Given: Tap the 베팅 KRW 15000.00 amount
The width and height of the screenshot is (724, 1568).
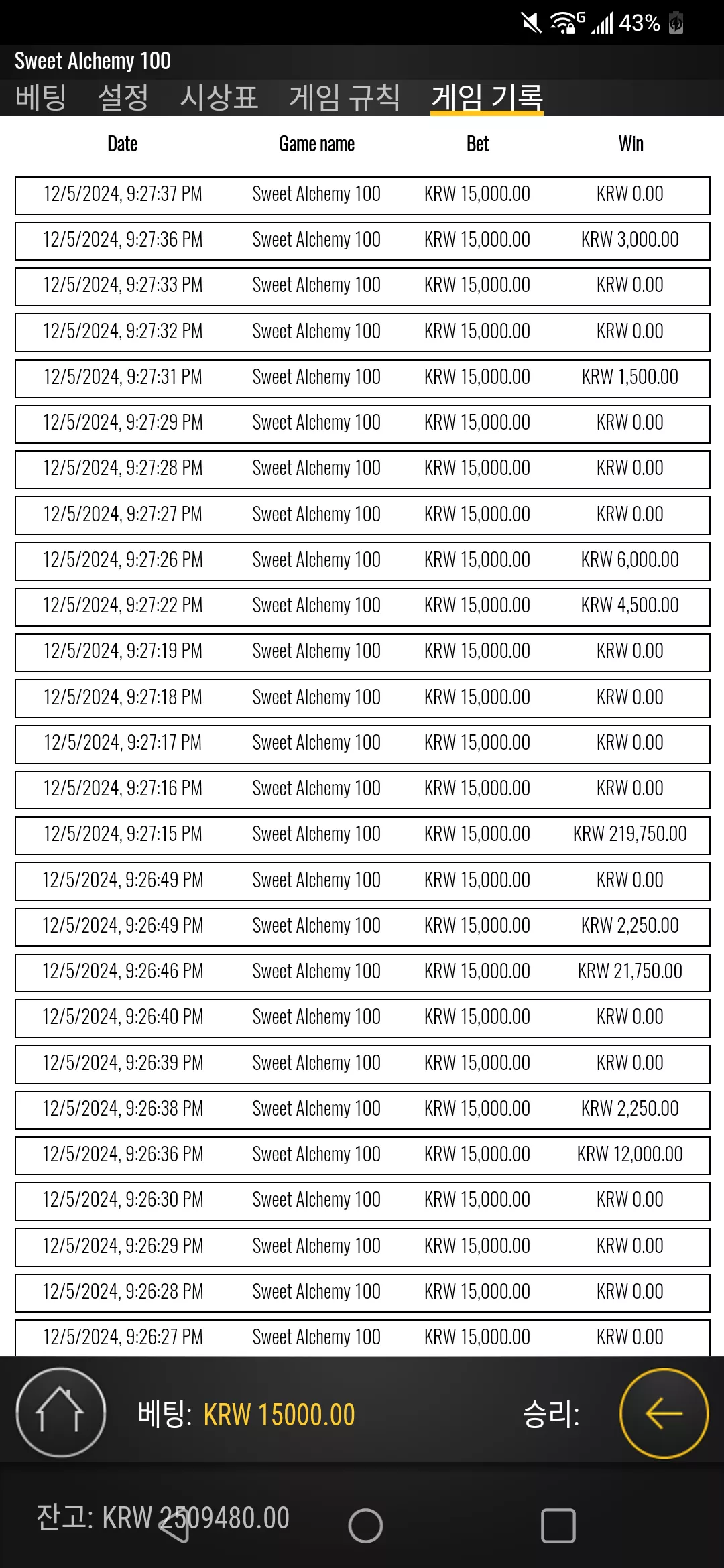Looking at the screenshot, I should 279,1415.
